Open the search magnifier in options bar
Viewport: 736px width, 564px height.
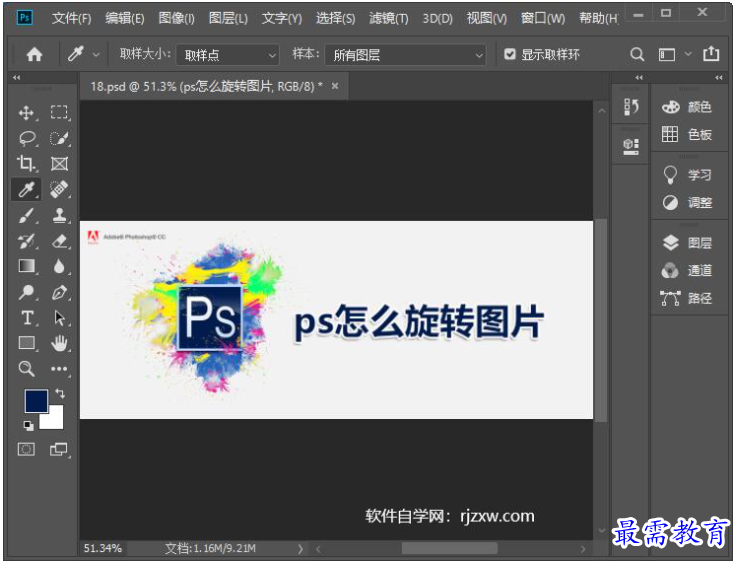tap(636, 54)
